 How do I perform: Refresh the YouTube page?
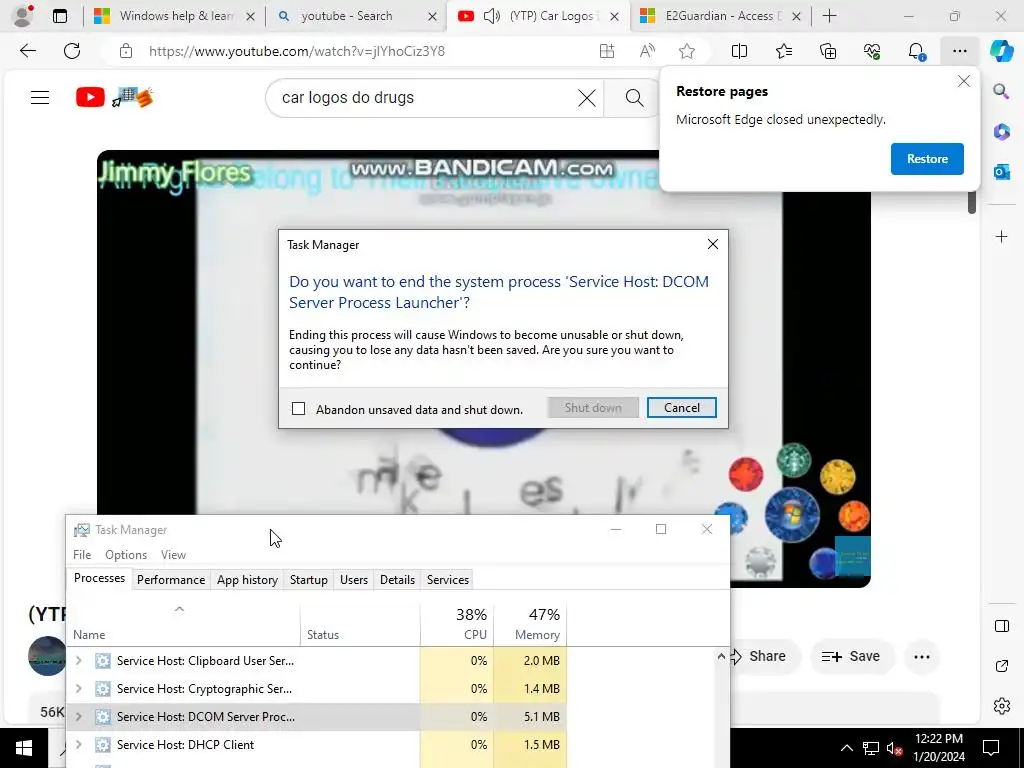(x=72, y=51)
